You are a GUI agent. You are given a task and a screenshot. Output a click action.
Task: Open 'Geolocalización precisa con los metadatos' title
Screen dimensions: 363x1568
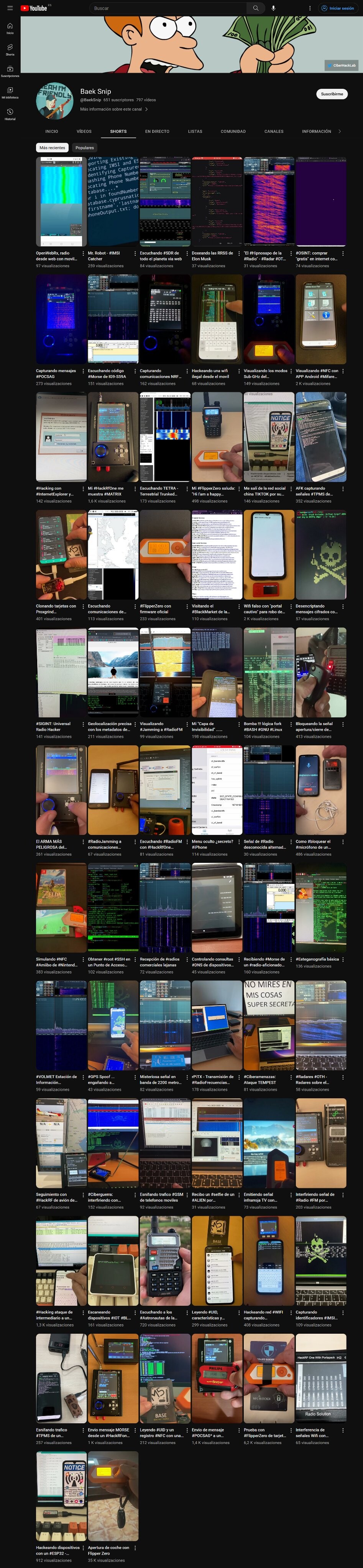tap(110, 727)
